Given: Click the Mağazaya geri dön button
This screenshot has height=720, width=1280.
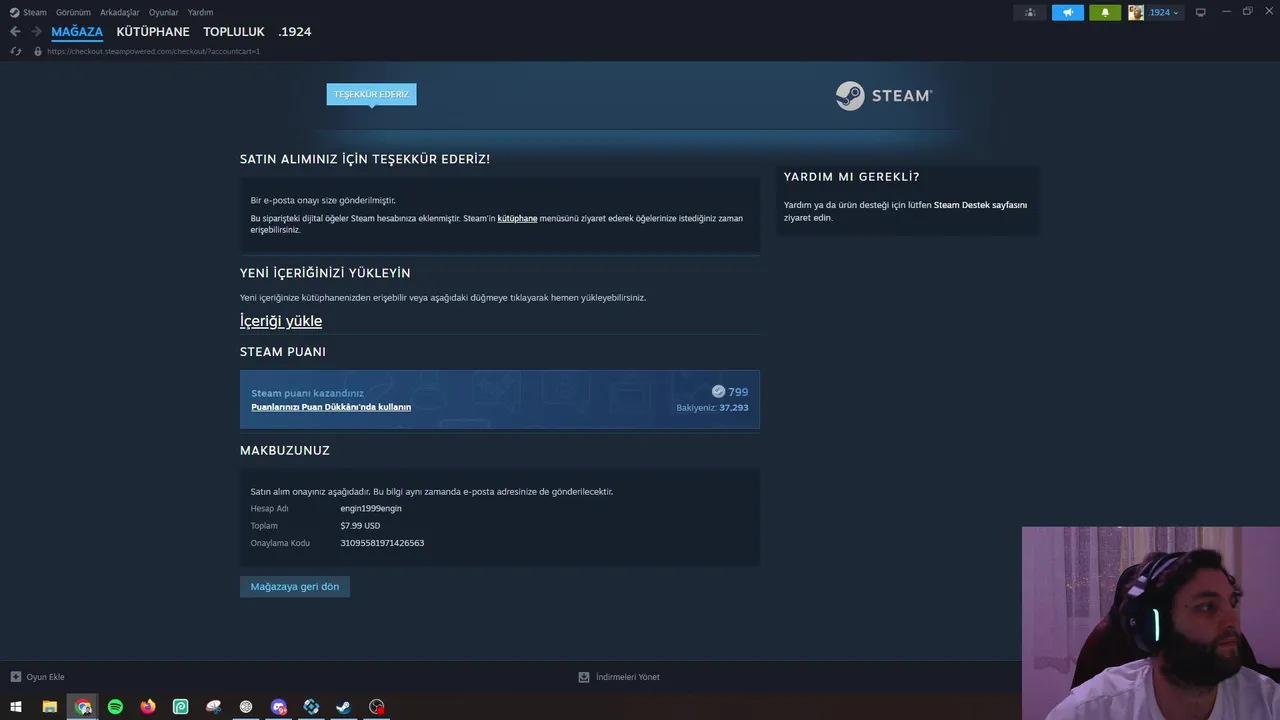Looking at the screenshot, I should coord(295,587).
